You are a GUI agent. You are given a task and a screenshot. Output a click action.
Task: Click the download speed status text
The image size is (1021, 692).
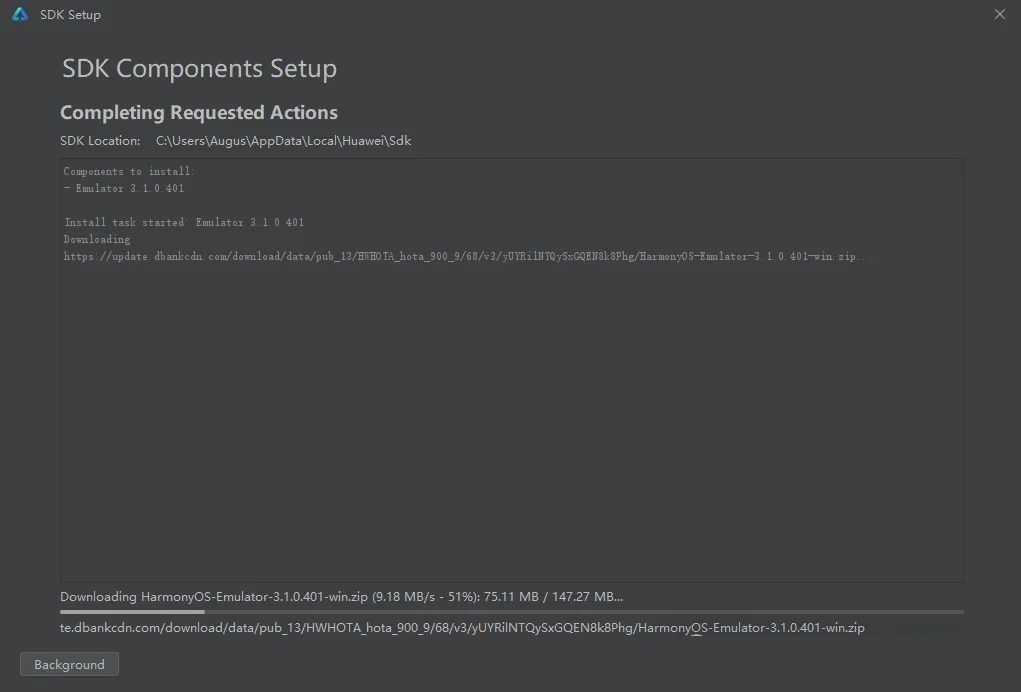pos(341,596)
